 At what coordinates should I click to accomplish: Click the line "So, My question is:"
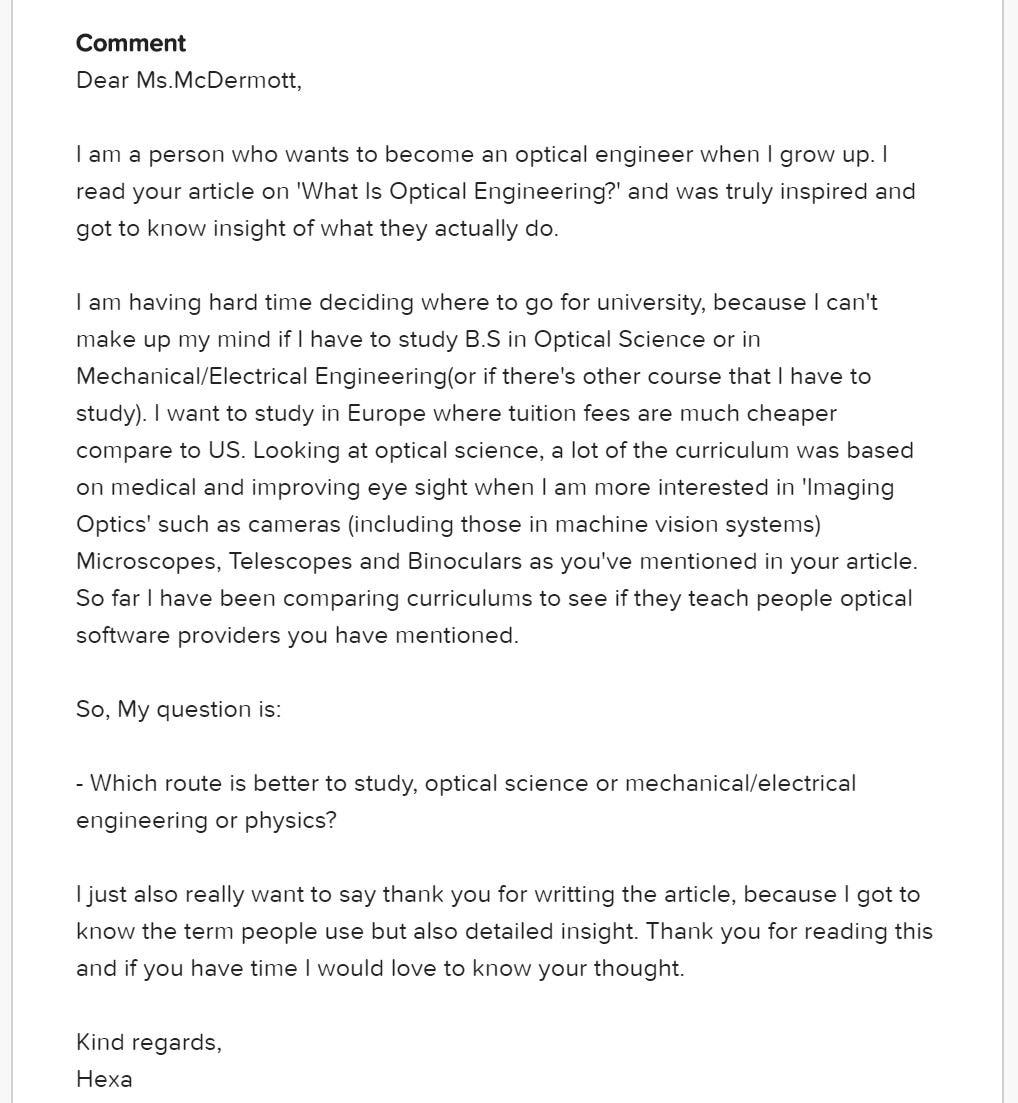(179, 709)
